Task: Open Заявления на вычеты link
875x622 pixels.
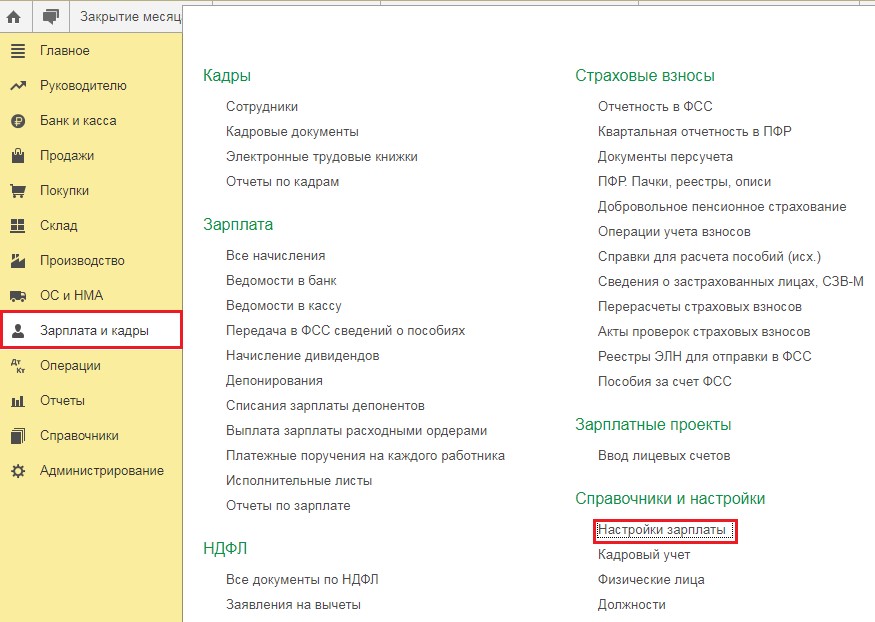Action: click(293, 605)
